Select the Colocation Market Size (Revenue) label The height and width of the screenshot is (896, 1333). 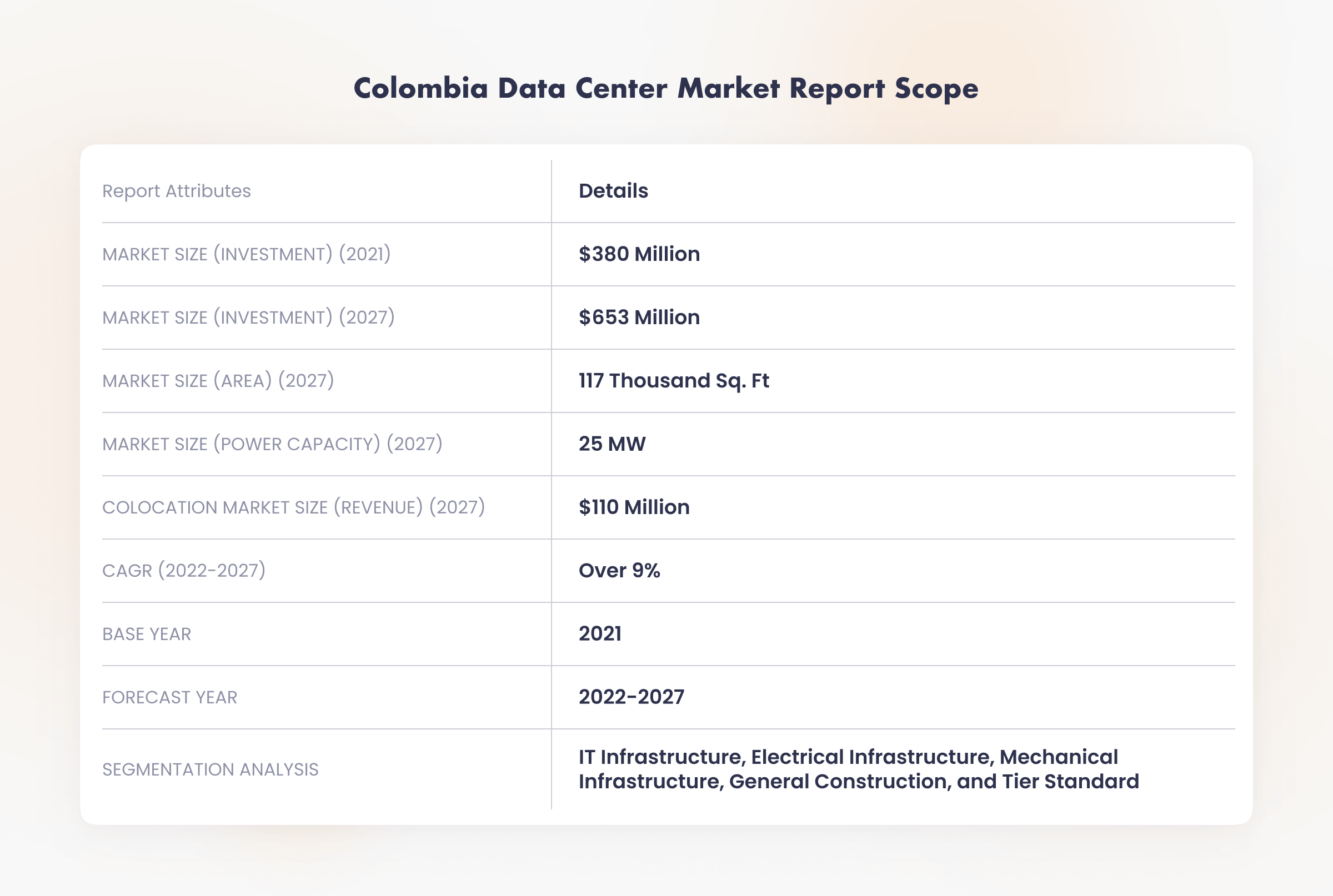293,507
